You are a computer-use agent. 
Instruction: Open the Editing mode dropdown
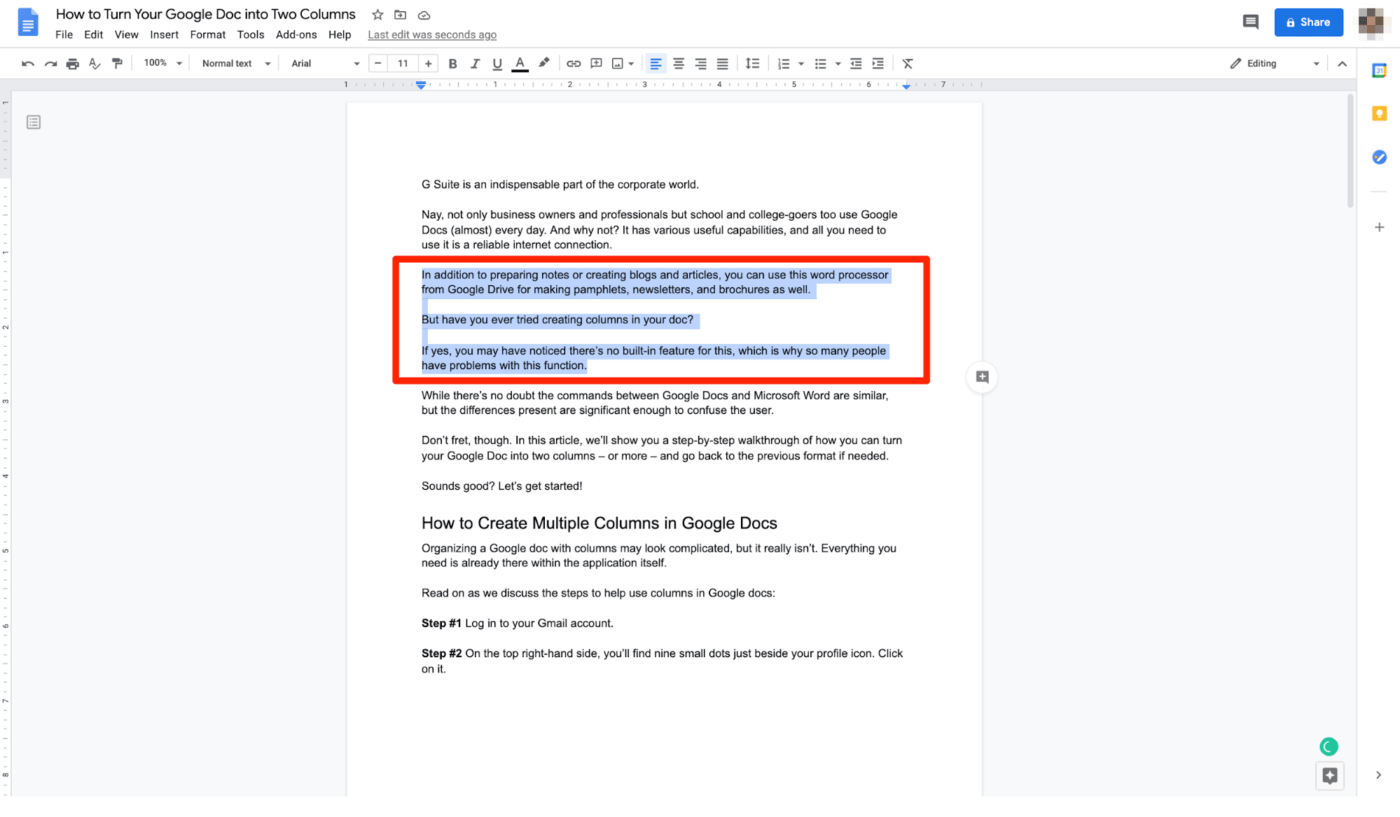pos(1275,63)
